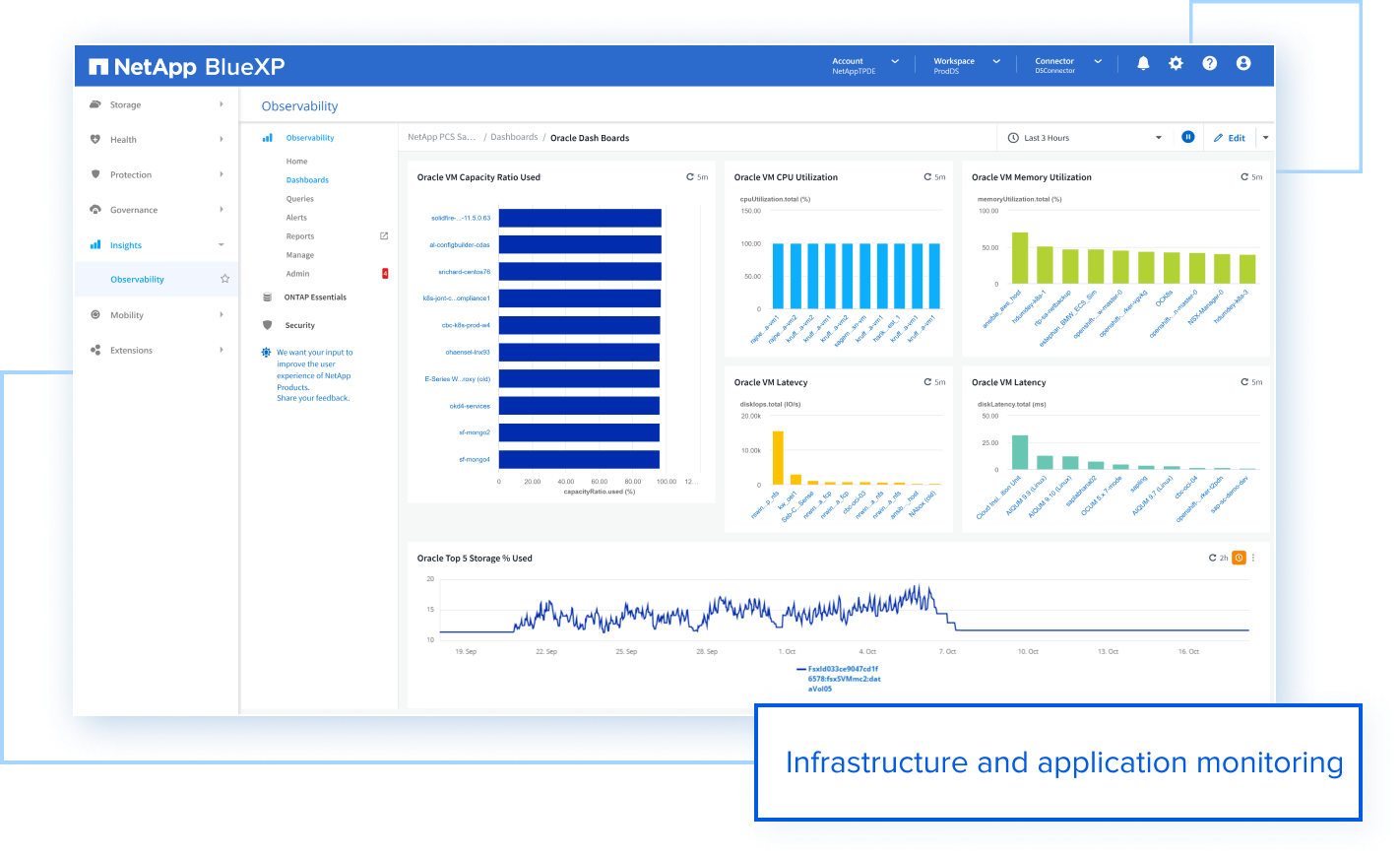The width and height of the screenshot is (1400, 859).
Task: Click the Storage cloud icon in sidebar
Action: pyautogui.click(x=95, y=104)
